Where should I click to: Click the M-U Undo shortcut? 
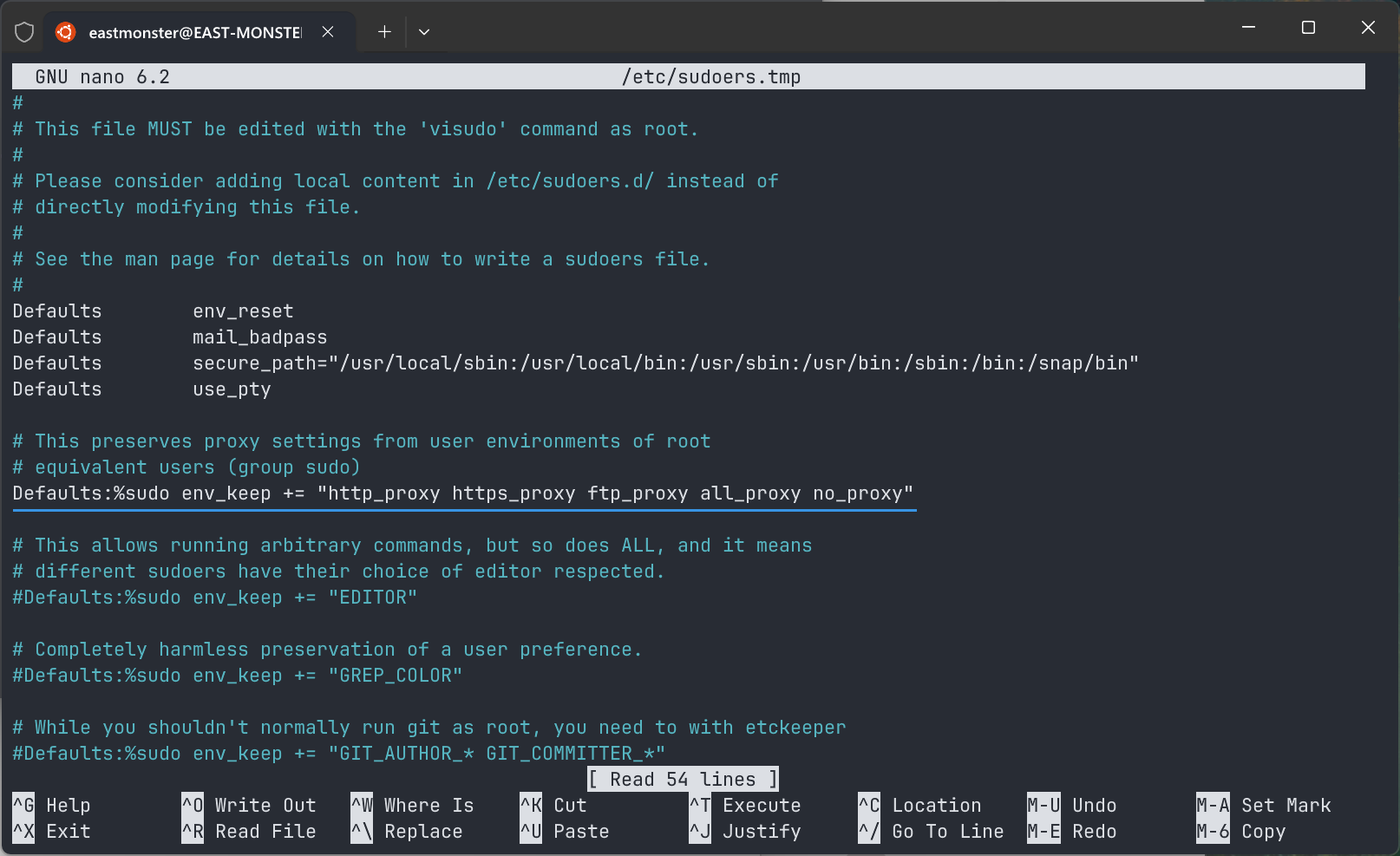(x=1072, y=806)
